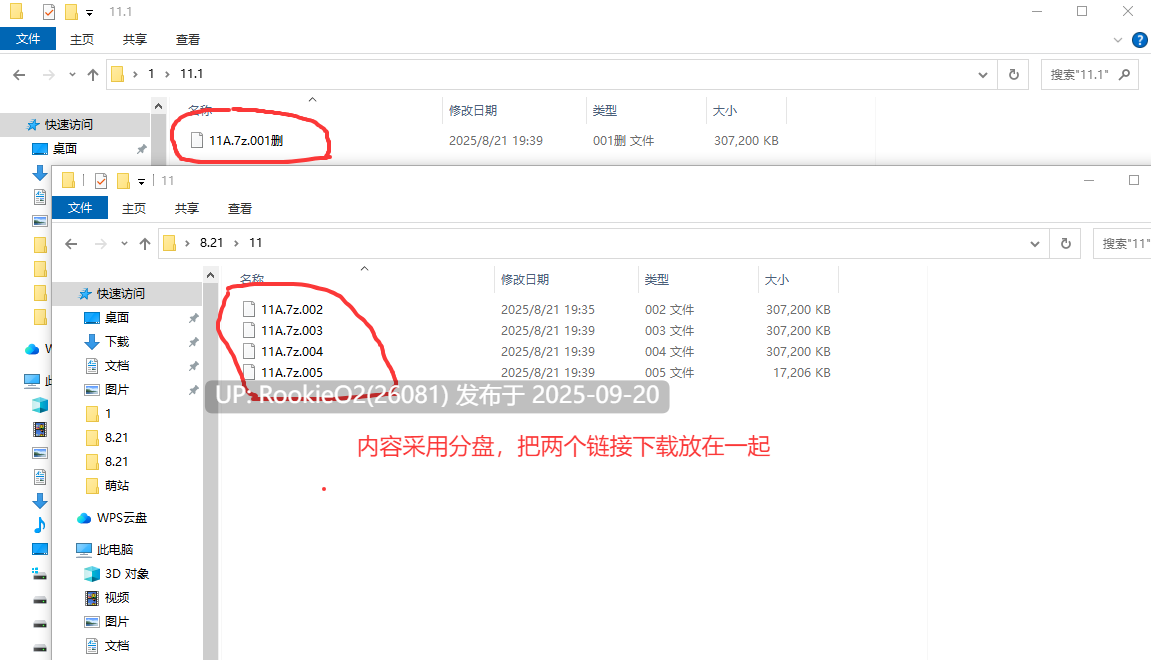Image resolution: width=1151 pixels, height=660 pixels.
Task: Select file 11A.7z.003
Action: coord(291,330)
